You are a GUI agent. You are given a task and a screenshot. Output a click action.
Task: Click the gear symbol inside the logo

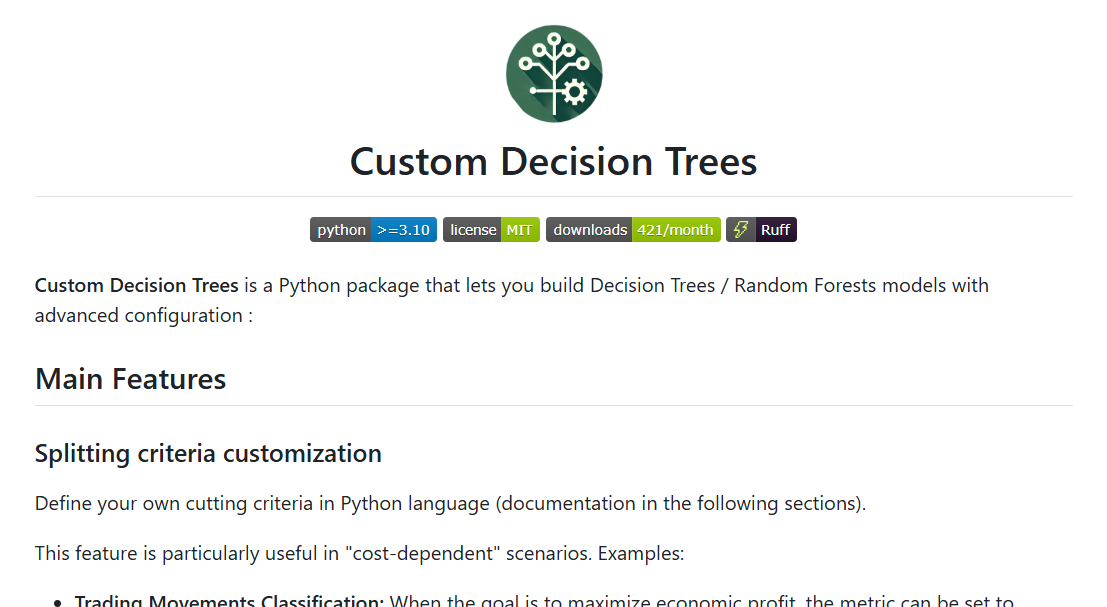tap(574, 92)
